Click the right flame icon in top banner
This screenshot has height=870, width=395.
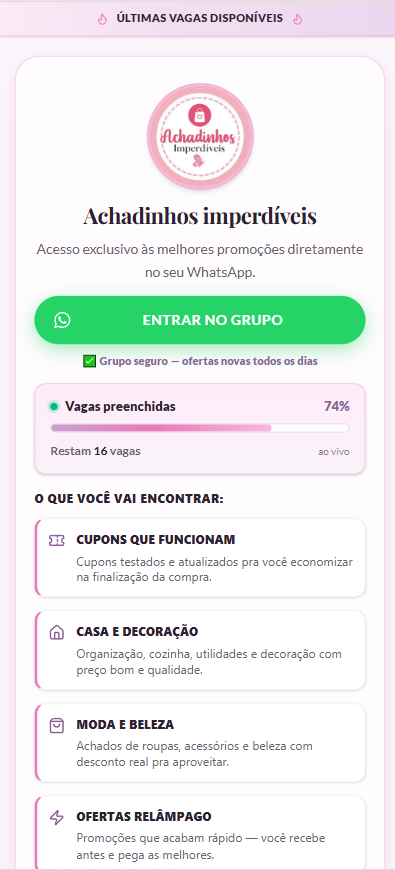coord(297,19)
